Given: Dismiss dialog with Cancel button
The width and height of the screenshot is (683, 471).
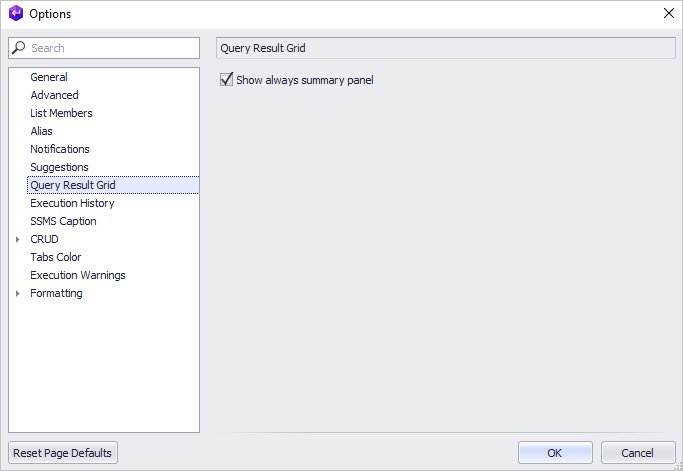Looking at the screenshot, I should tap(638, 453).
